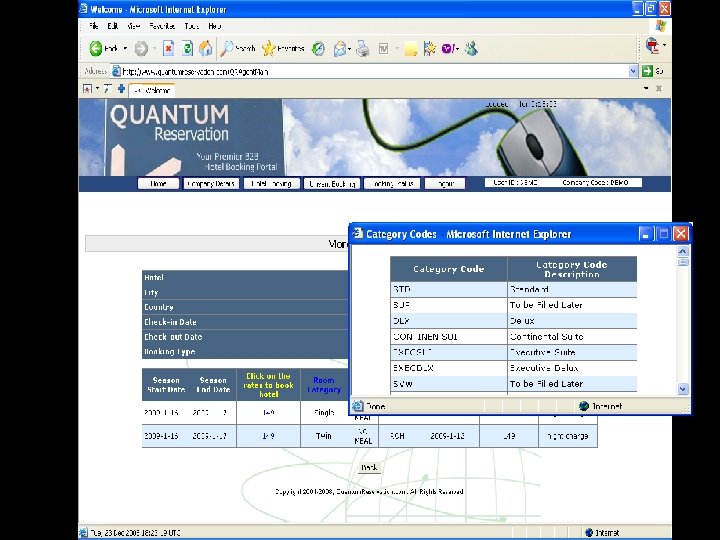Click the Category Codes popup scroll down arrow
Image resolution: width=720 pixels, height=540 pixels.
tap(682, 389)
